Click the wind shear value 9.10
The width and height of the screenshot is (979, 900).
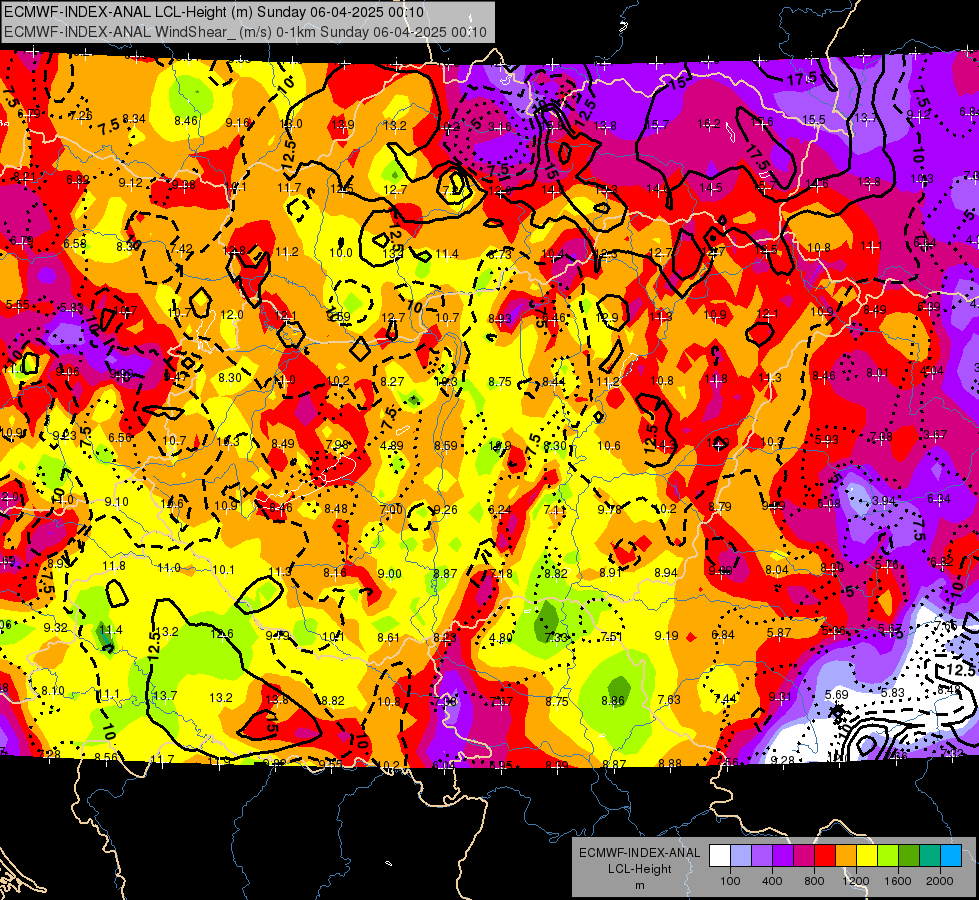pos(117,502)
